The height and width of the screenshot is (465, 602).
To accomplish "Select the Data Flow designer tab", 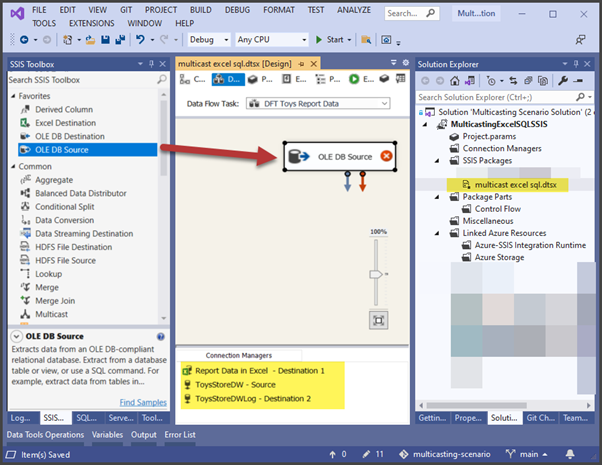I will pyautogui.click(x=228, y=79).
